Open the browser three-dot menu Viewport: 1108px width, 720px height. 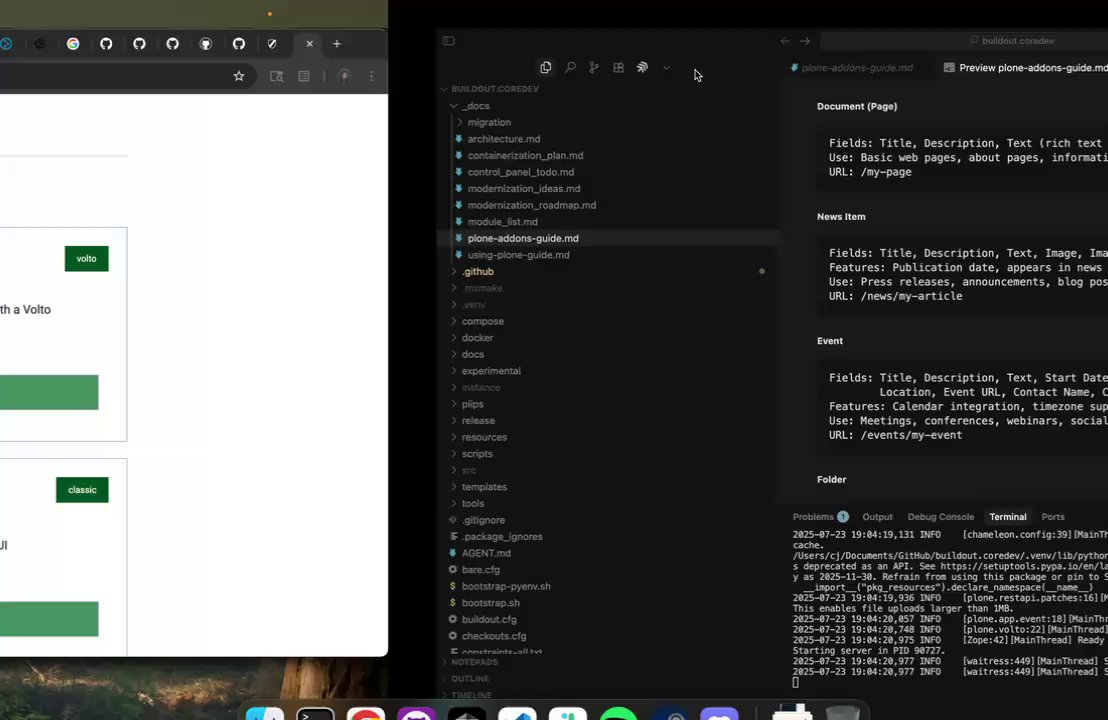tap(372, 76)
